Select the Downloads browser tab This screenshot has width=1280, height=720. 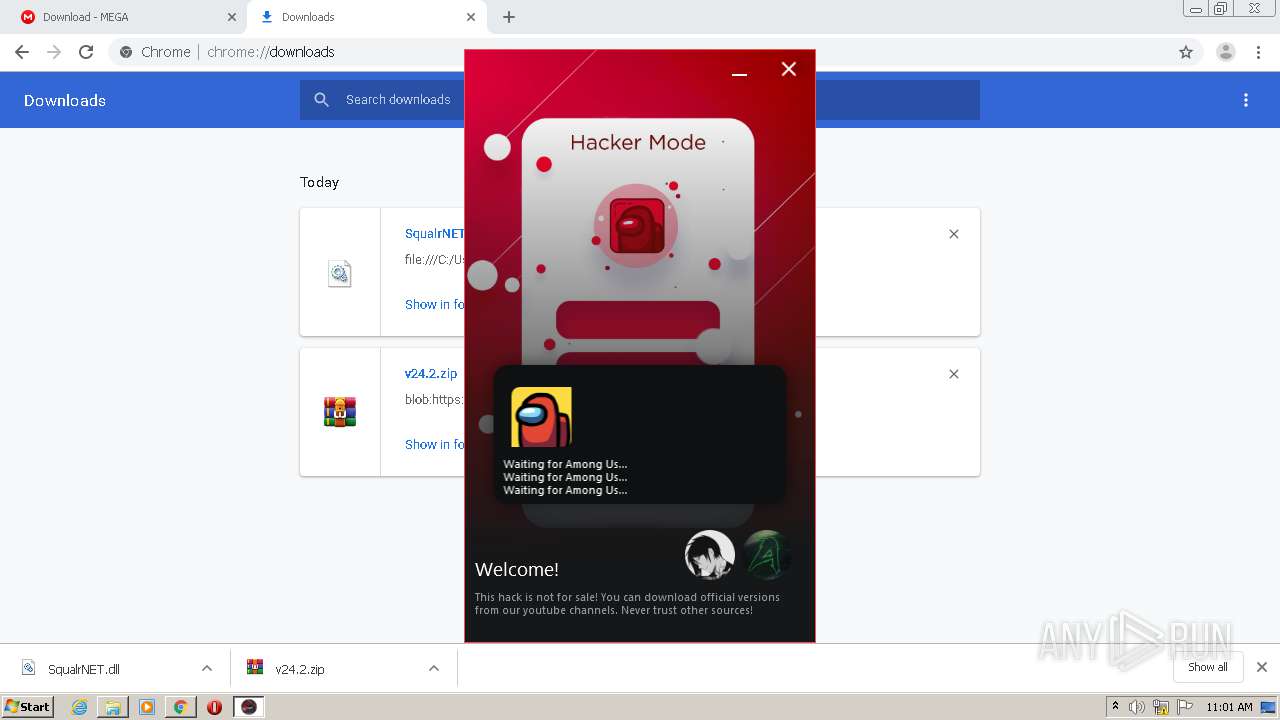point(366,17)
